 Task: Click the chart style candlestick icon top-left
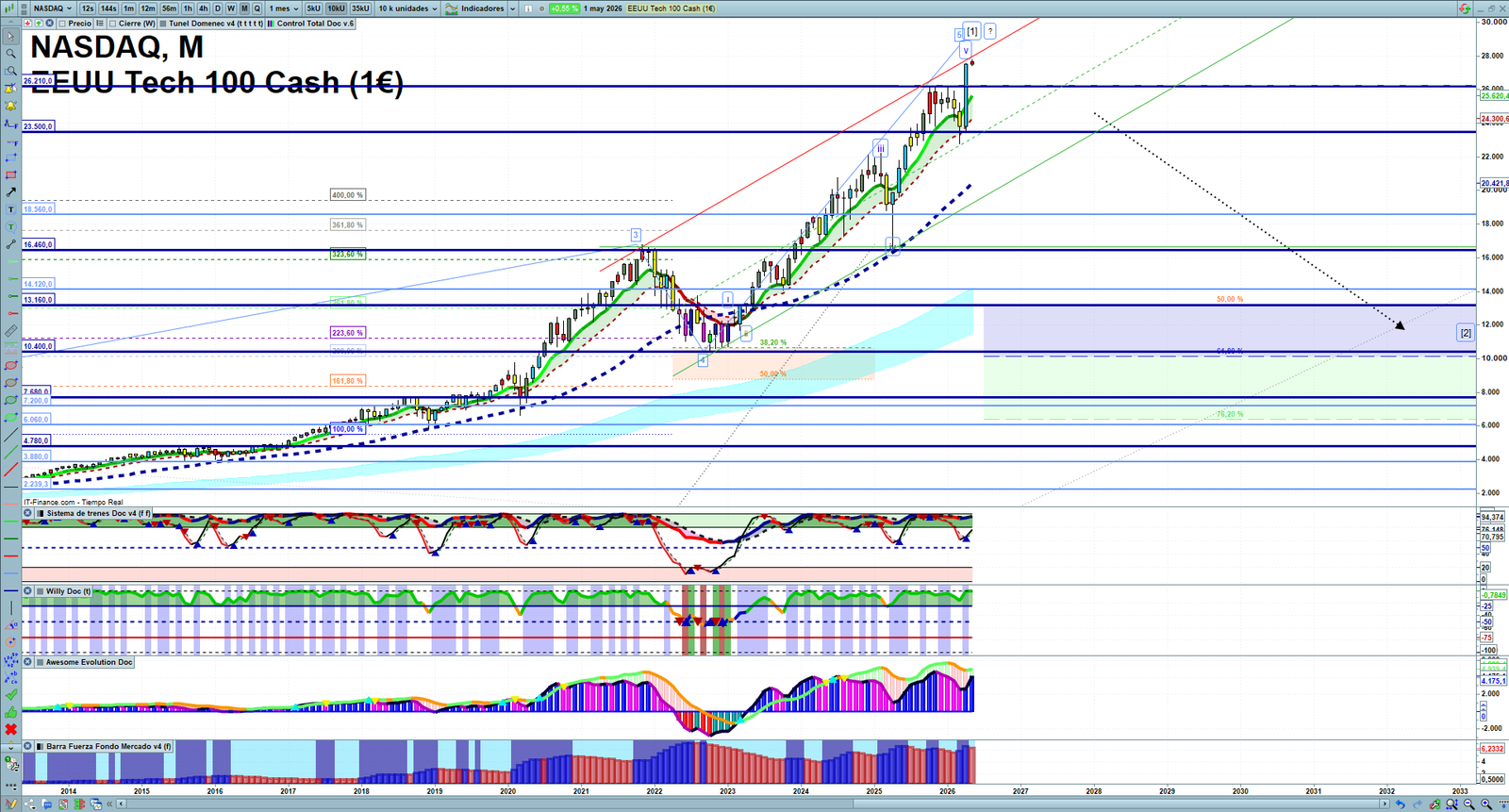coord(9,8)
